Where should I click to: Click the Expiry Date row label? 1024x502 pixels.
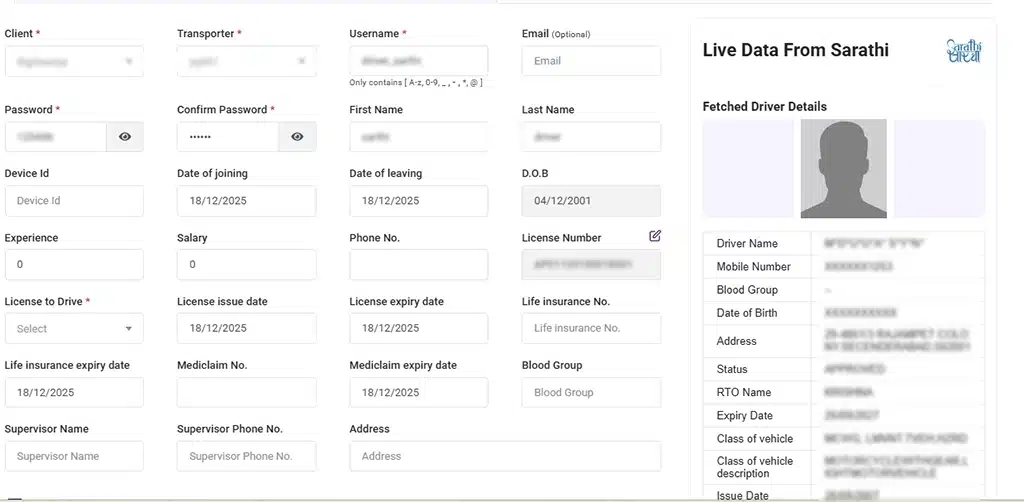coord(744,415)
